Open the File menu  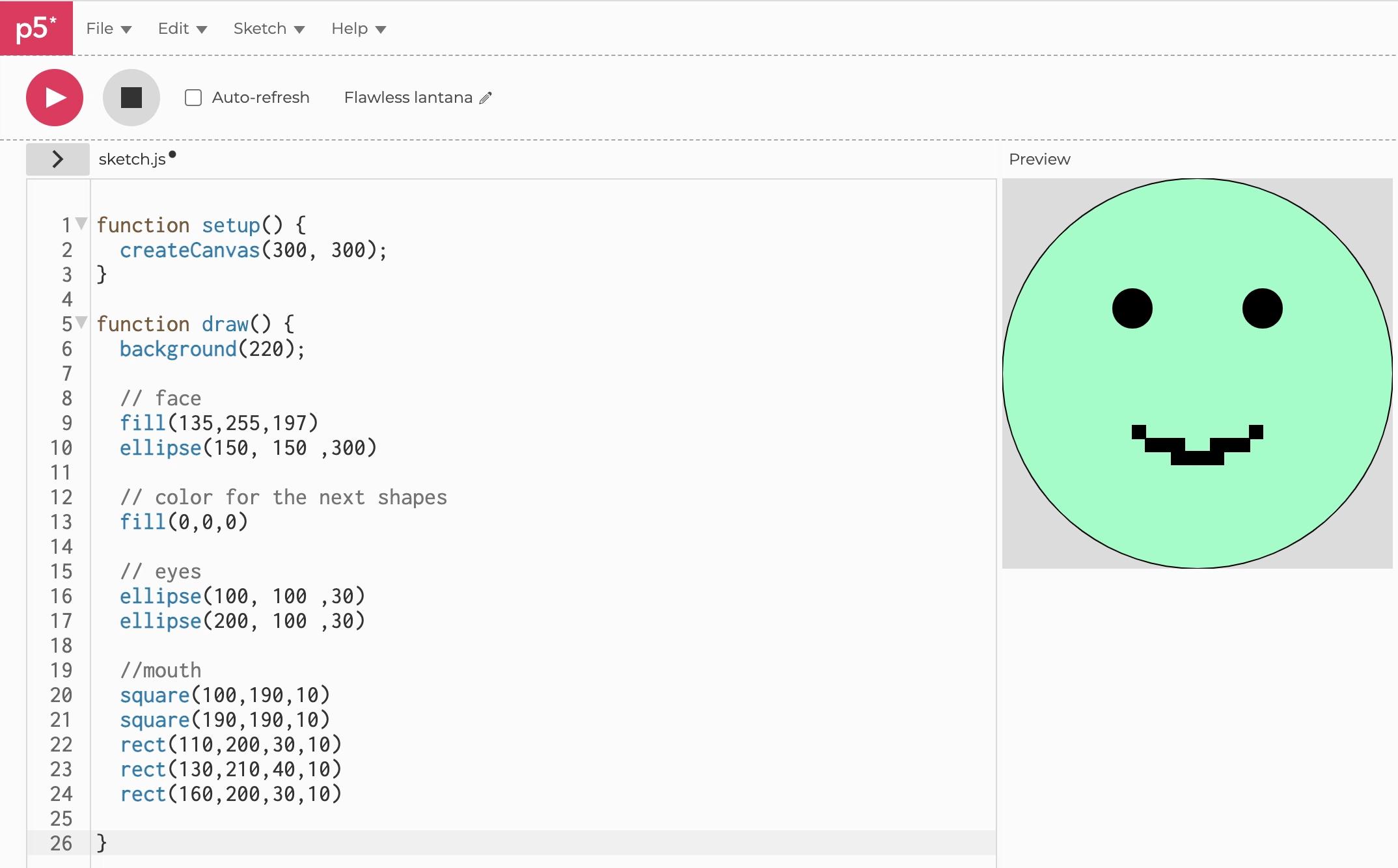(x=108, y=29)
